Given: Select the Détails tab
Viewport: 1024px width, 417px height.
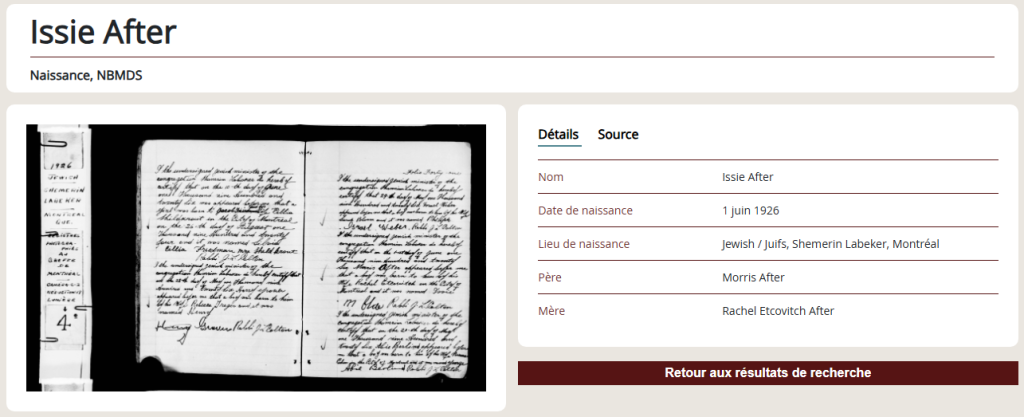Looking at the screenshot, I should (558, 134).
